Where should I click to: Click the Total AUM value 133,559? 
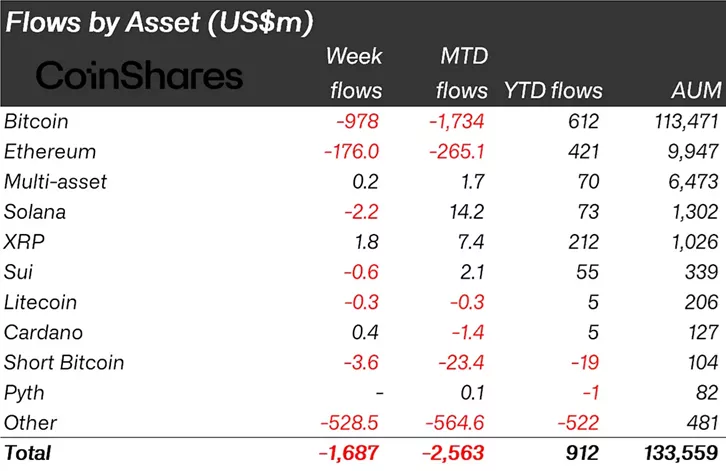[680, 453]
